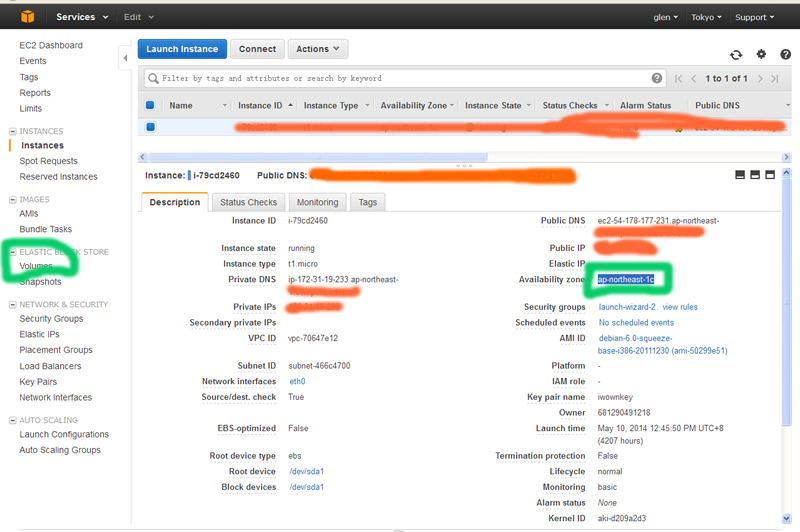This screenshot has height=532, width=800.
Task: Open Root device /dev/sda1 link
Action: pyautogui.click(x=307, y=471)
